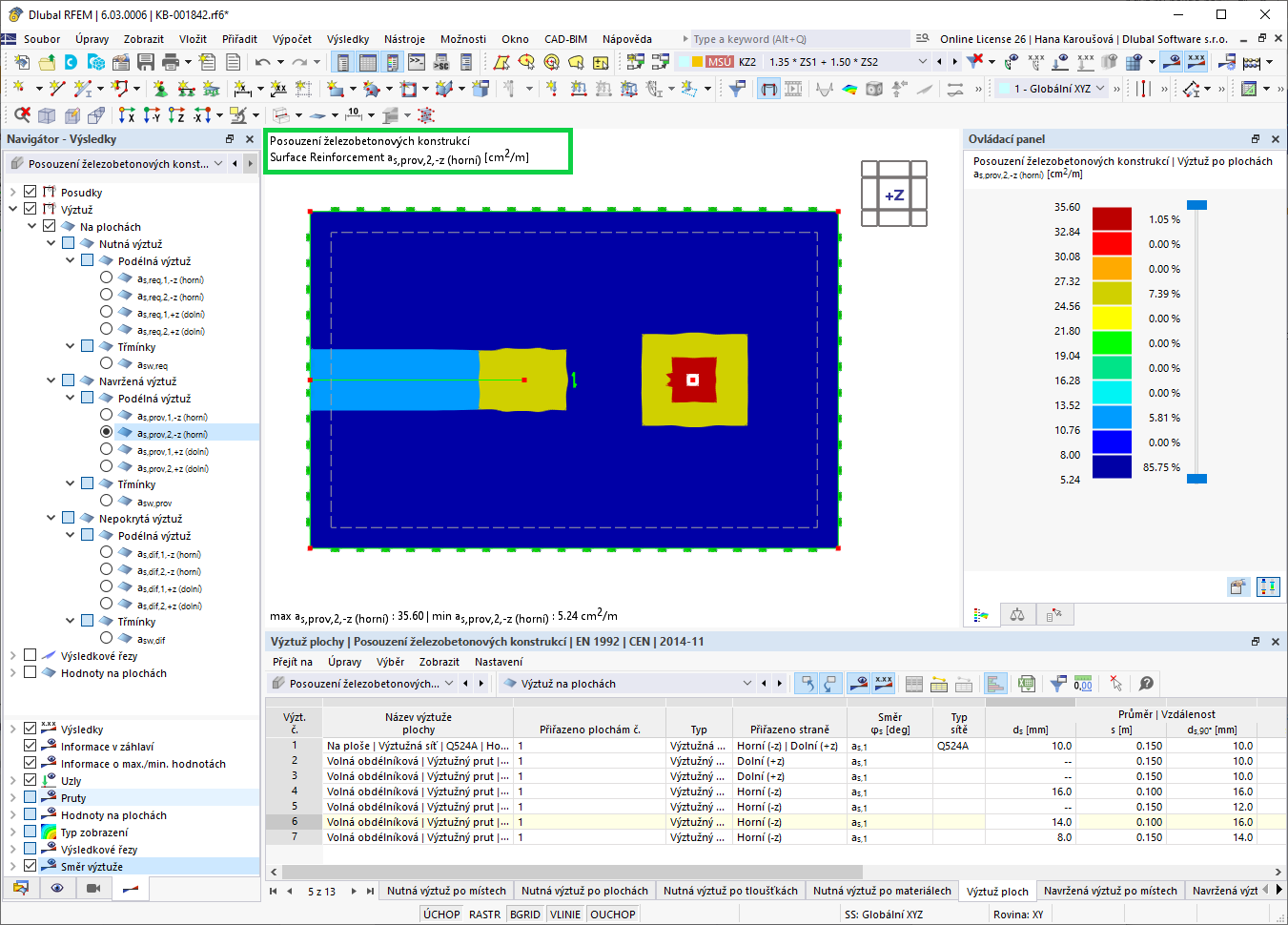Open the Výpočet menu
The width and height of the screenshot is (1288, 925).
(x=292, y=39)
